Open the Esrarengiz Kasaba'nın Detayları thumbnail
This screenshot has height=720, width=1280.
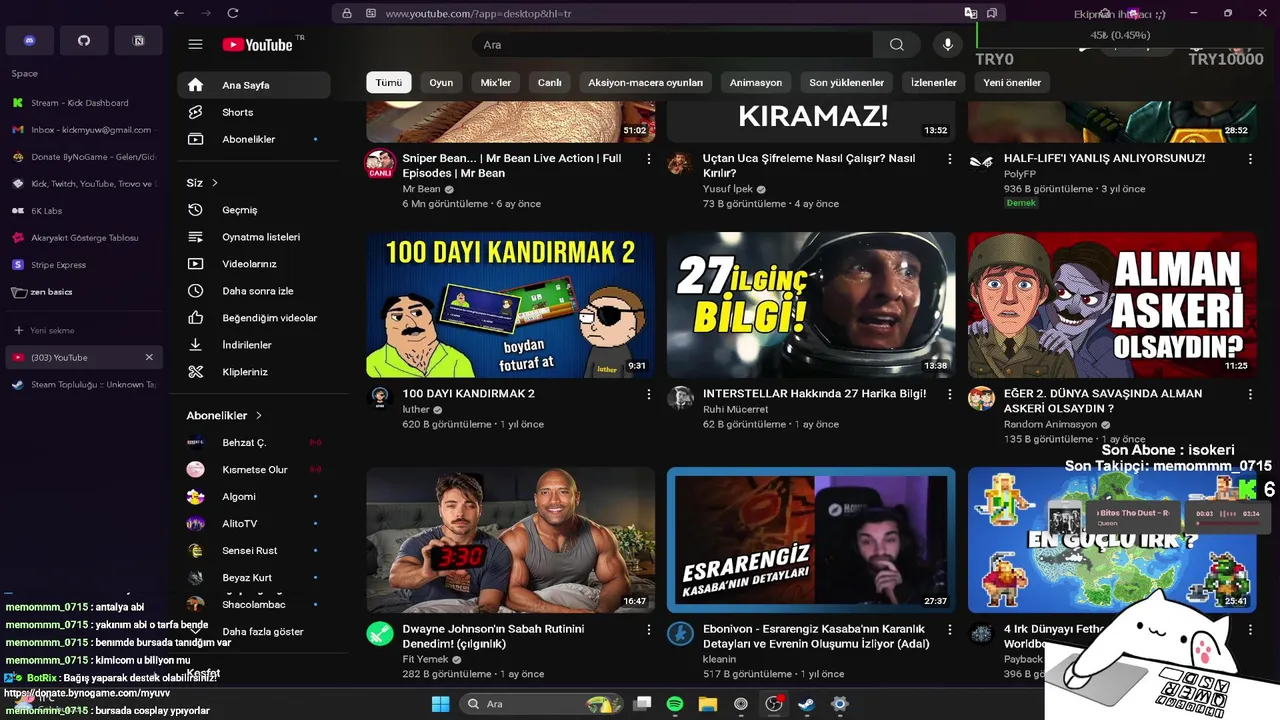point(811,540)
